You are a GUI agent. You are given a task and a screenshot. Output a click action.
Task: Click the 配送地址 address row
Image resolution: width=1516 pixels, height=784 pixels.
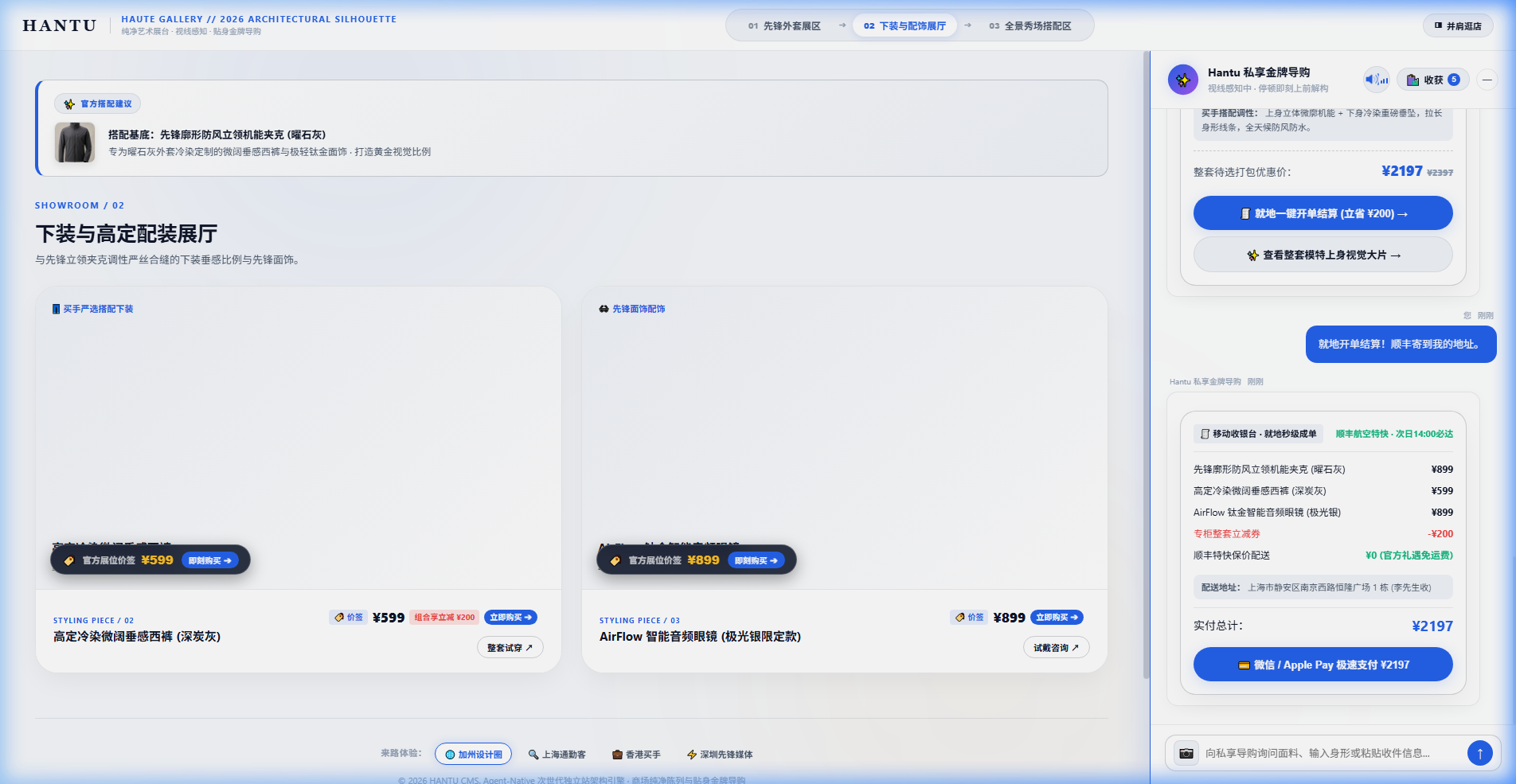click(1323, 587)
